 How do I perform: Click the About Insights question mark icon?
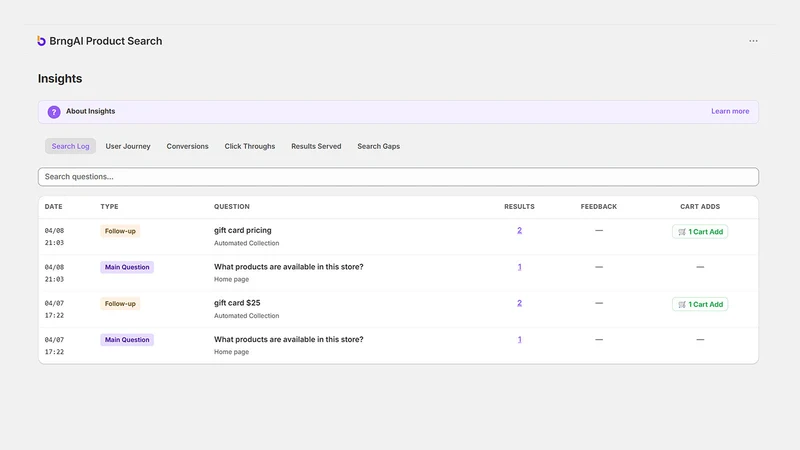tap(54, 112)
